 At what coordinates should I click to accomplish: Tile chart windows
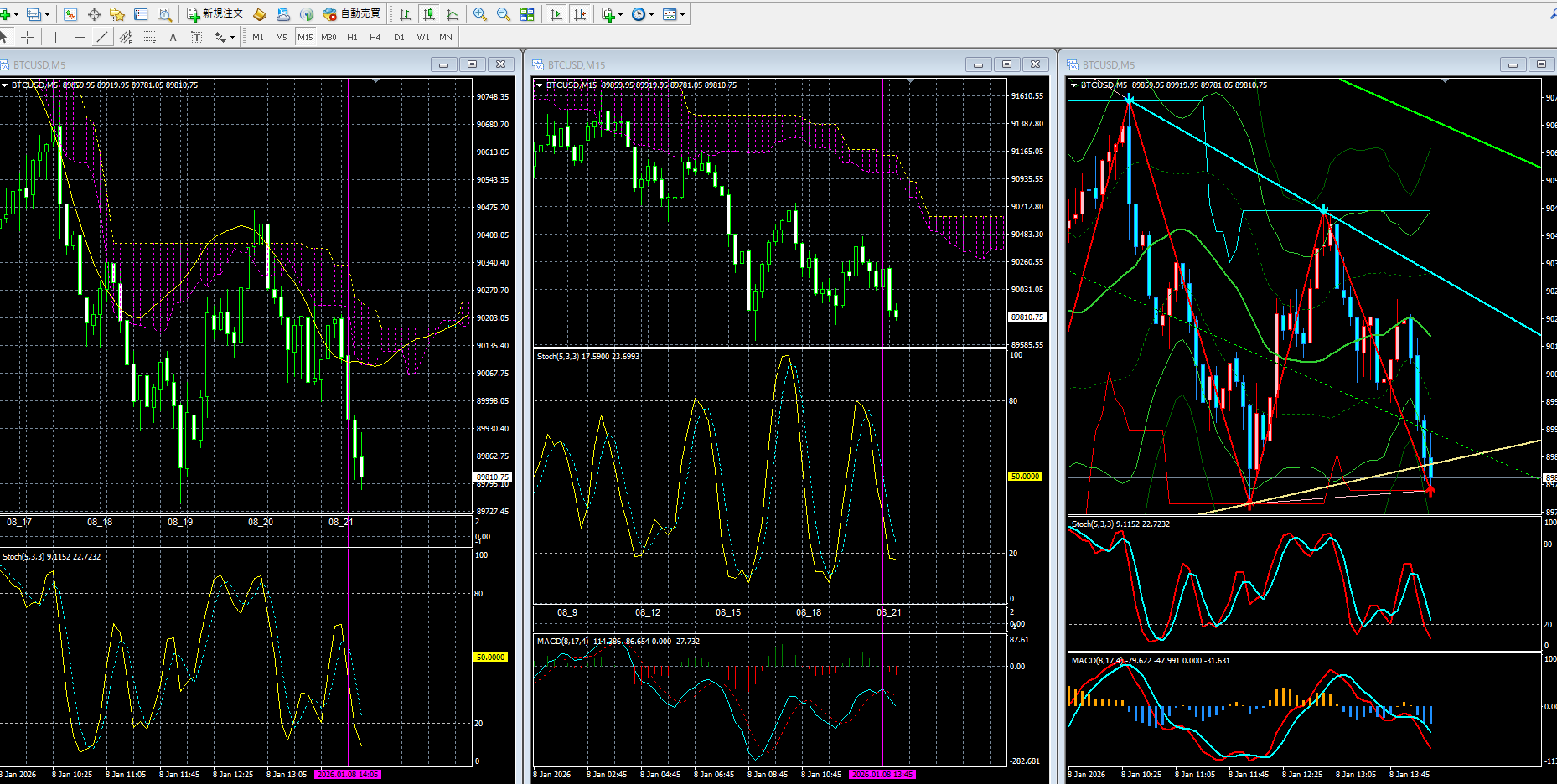527,14
